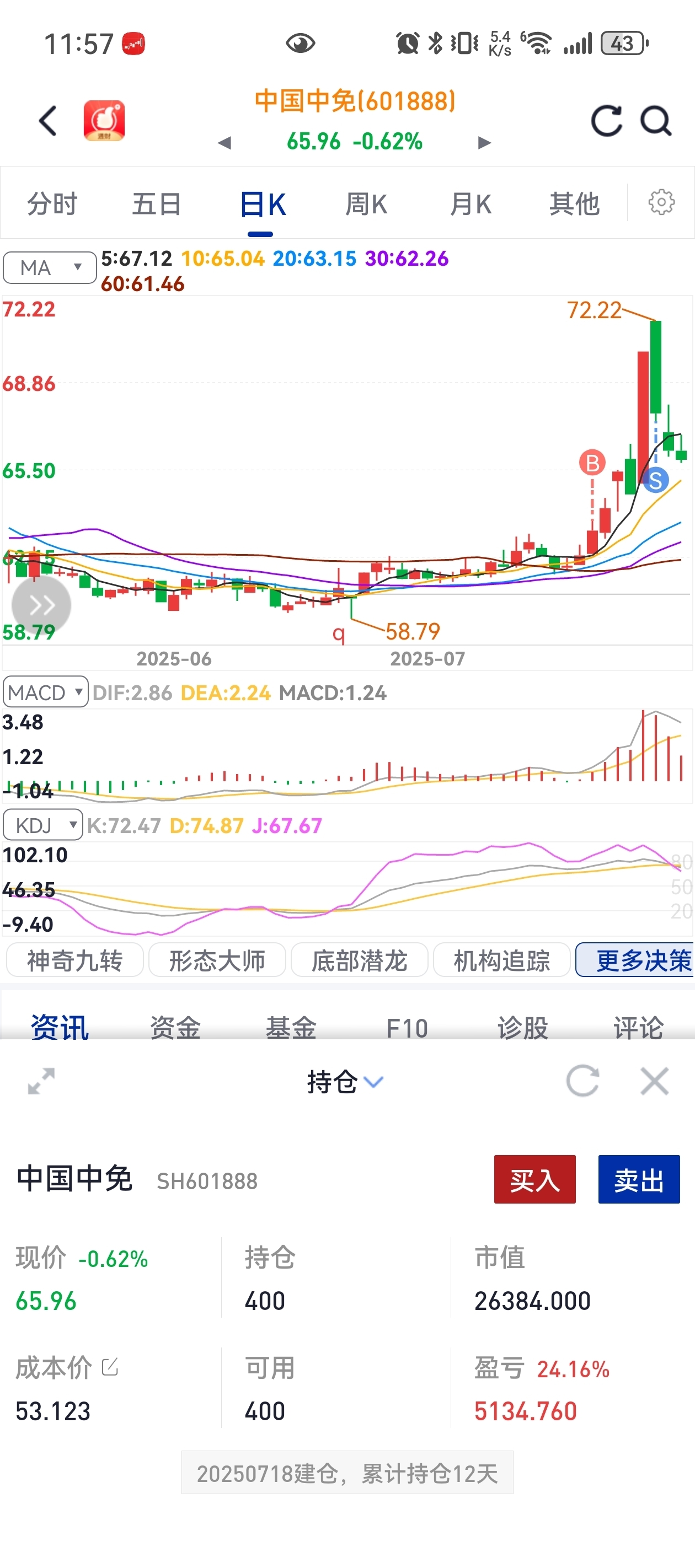This screenshot has height=1568, width=695.
Task: Switch to 五日 chart tab
Action: tap(157, 203)
